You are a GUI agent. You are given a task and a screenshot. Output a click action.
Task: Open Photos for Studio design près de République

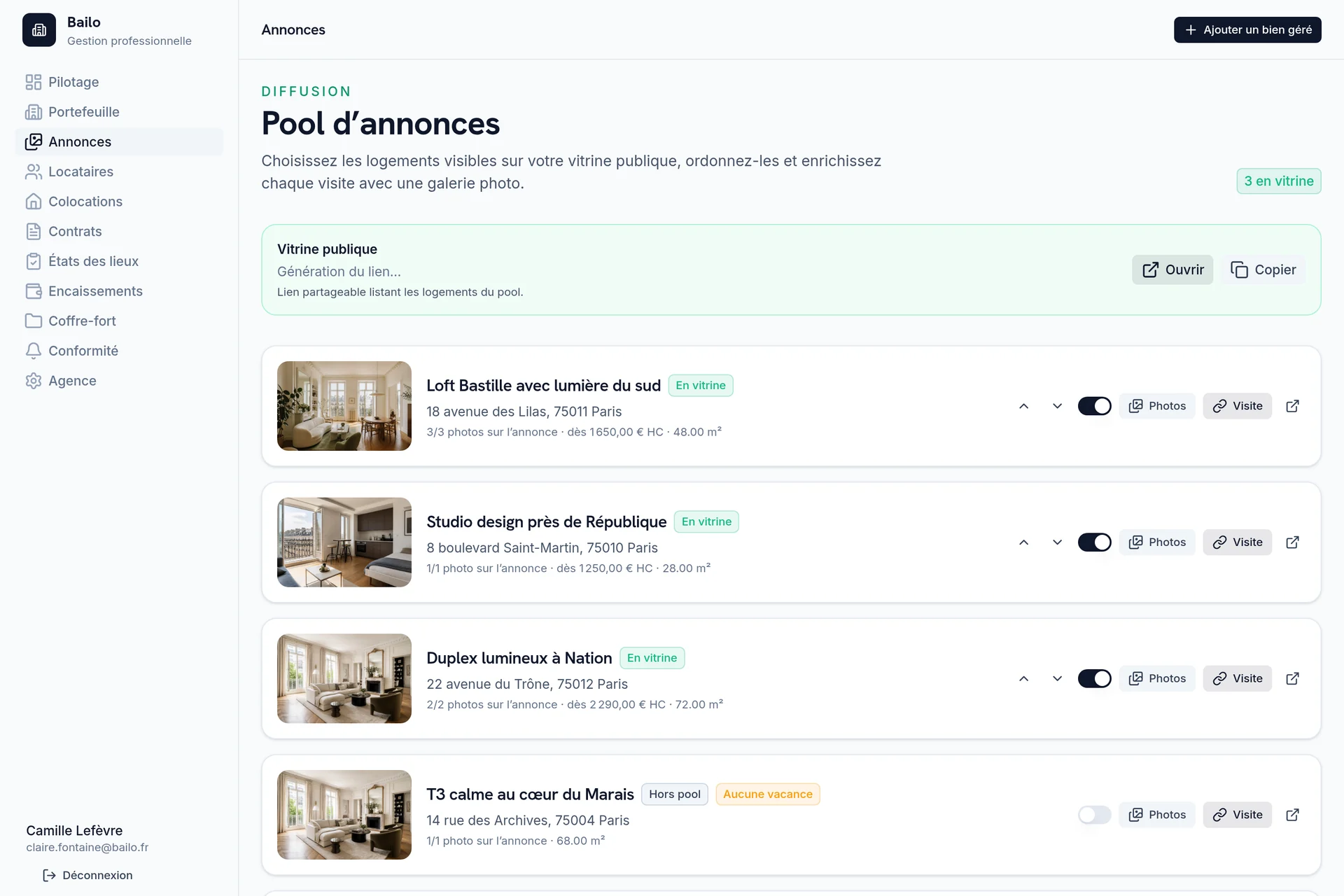coord(1157,542)
